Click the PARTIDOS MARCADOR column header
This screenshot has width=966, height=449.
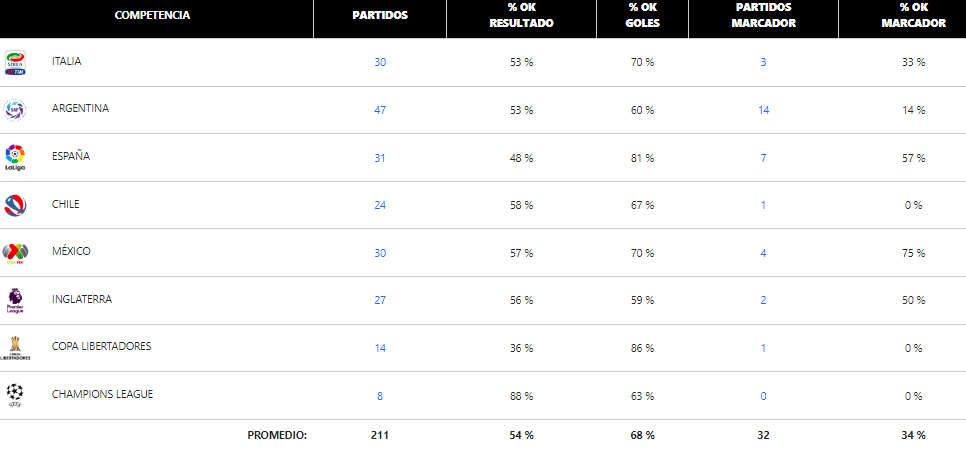[763, 15]
